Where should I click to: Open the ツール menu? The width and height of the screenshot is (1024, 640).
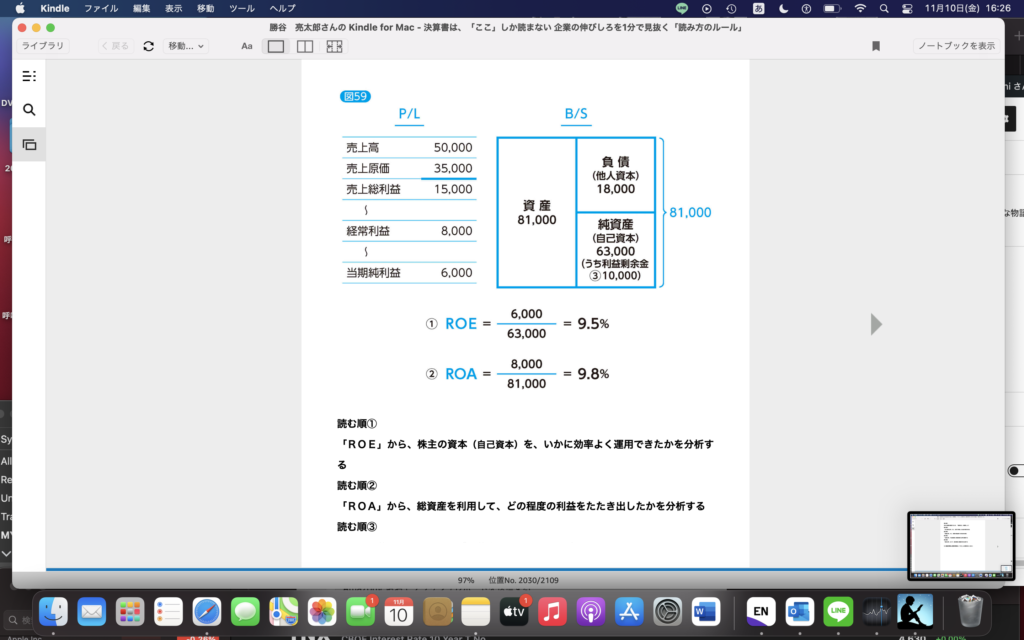pyautogui.click(x=241, y=8)
